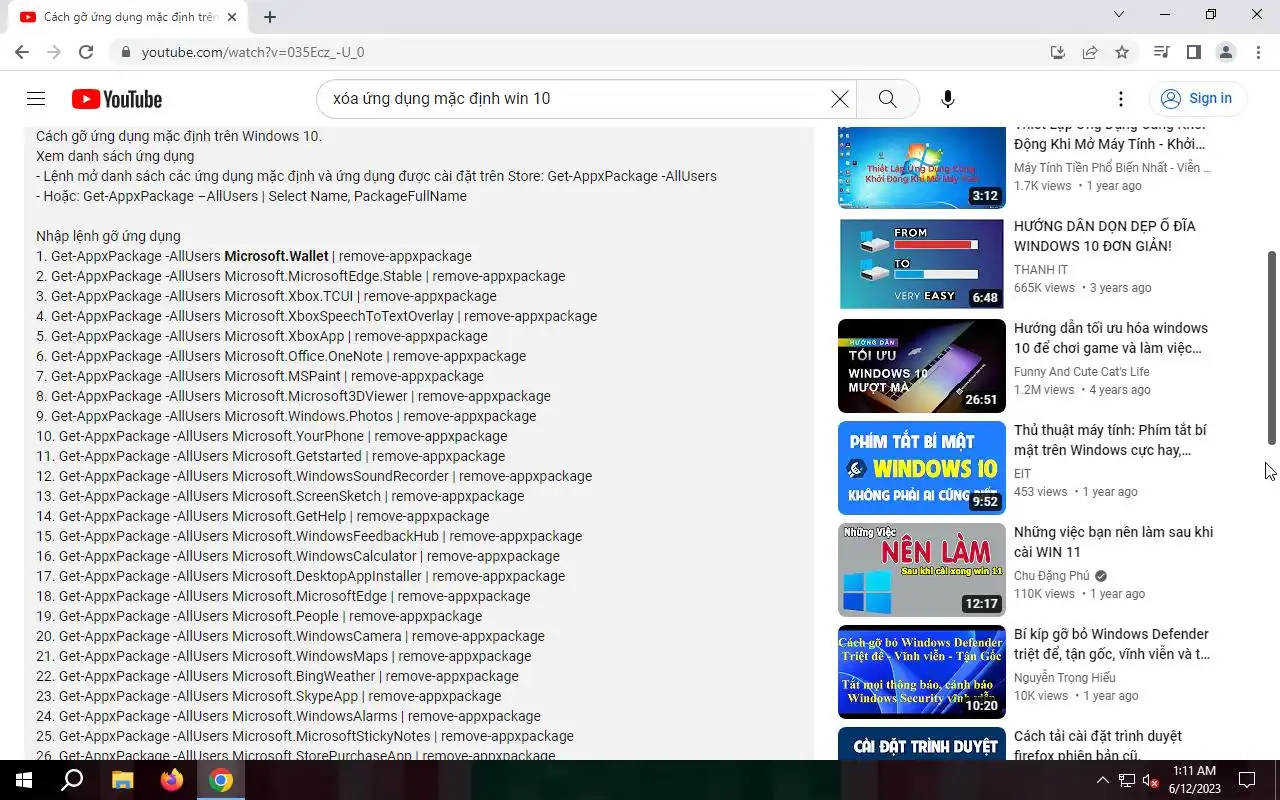
Task: Click the Microsoft.SkypeApp command line
Action: [269, 696]
